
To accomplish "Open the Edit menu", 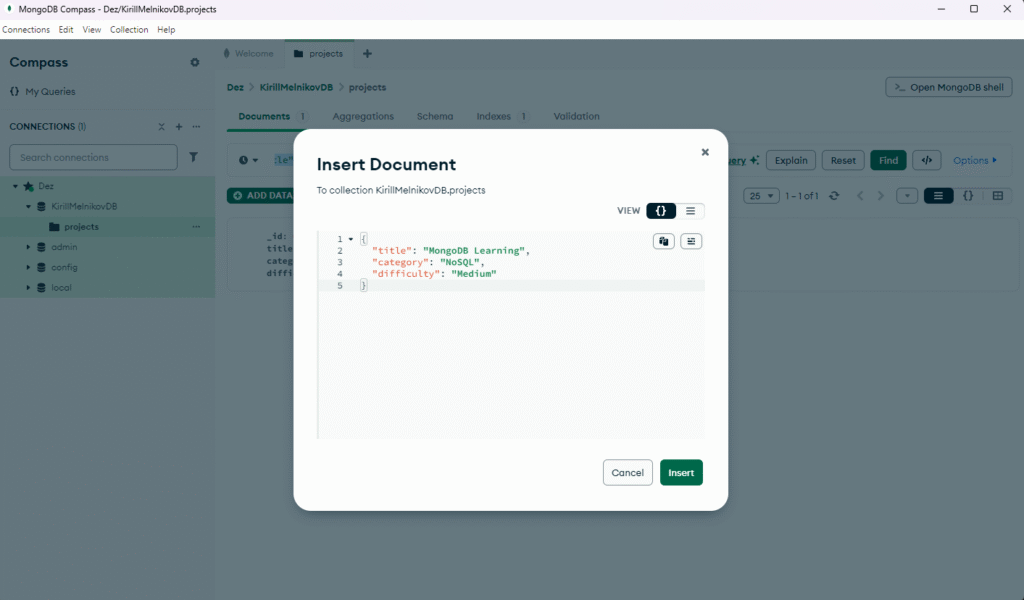I will pyautogui.click(x=66, y=30).
